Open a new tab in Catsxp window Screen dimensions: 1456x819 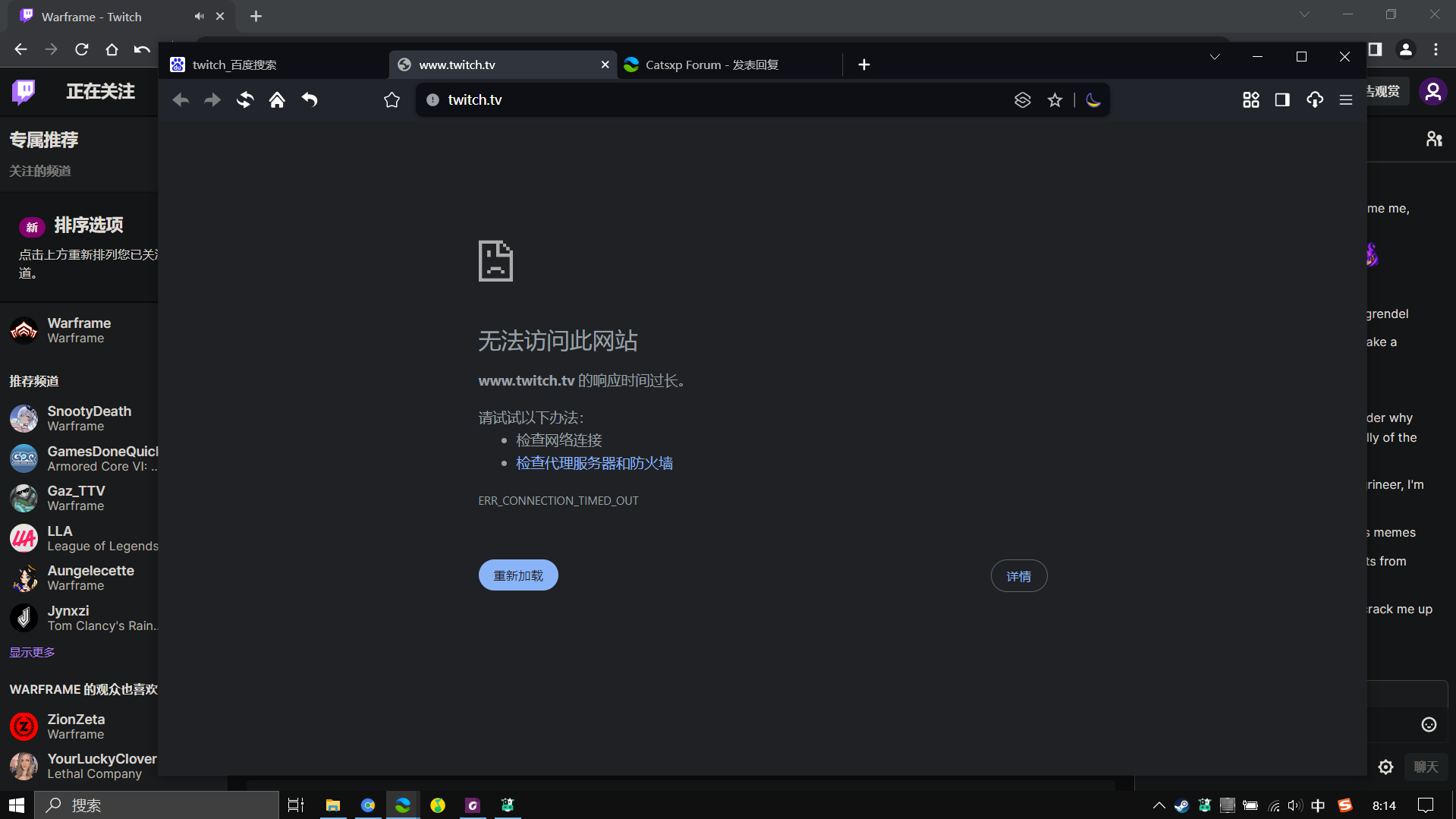864,65
